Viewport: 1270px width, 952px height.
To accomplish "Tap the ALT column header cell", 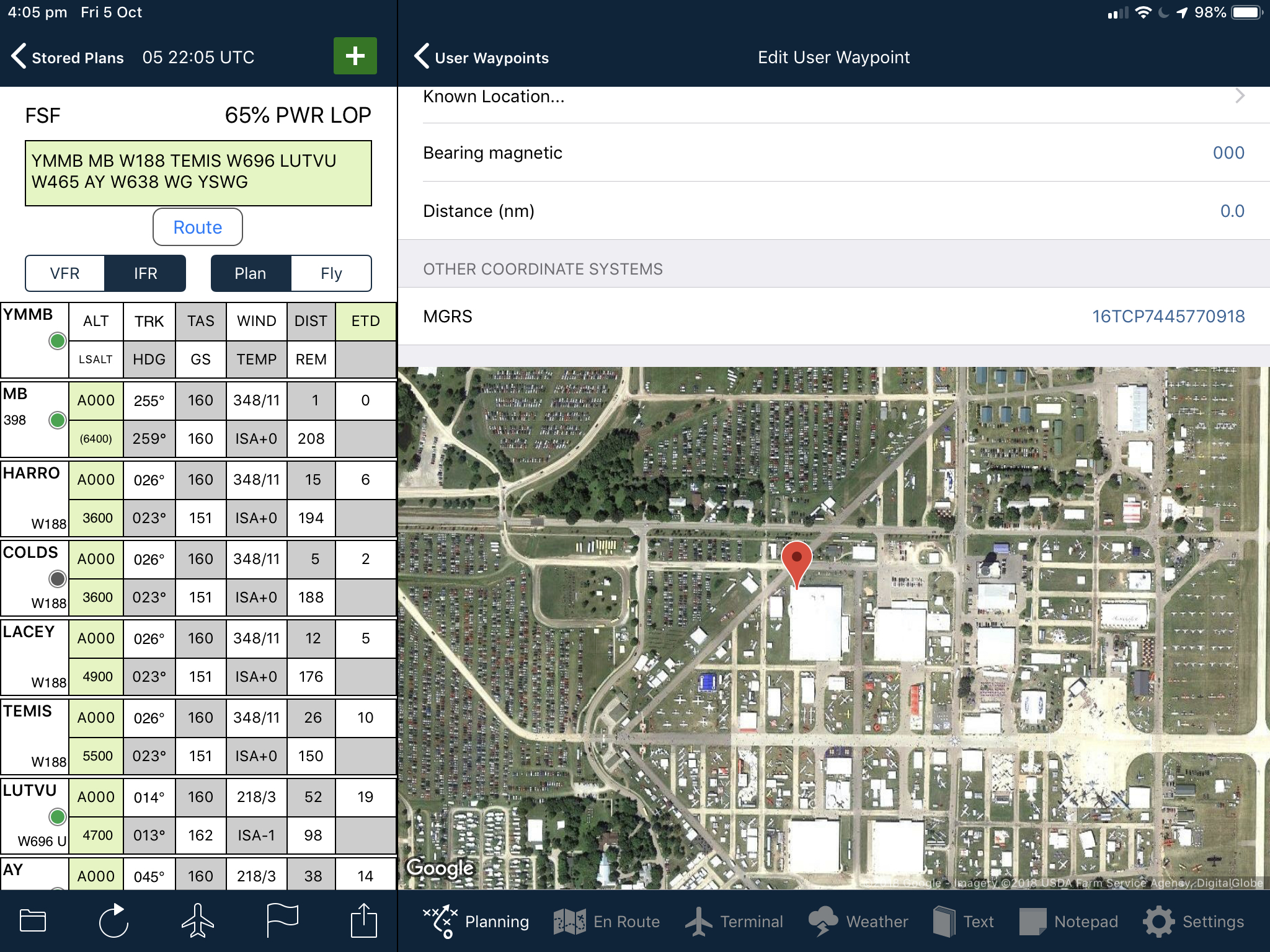I will pyautogui.click(x=96, y=321).
